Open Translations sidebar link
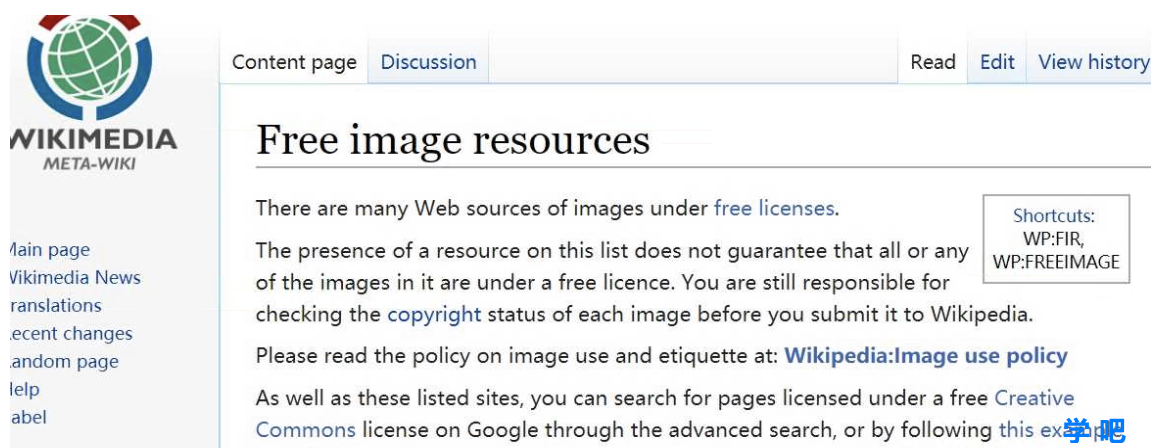Viewport: 1162px width, 448px height. 55,305
